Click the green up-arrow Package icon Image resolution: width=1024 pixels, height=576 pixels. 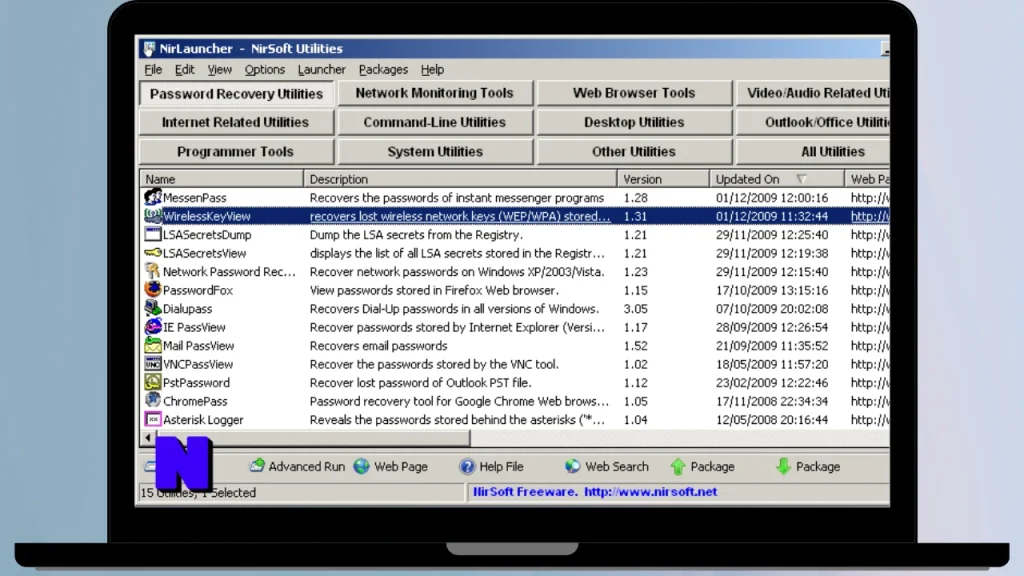pyautogui.click(x=678, y=466)
